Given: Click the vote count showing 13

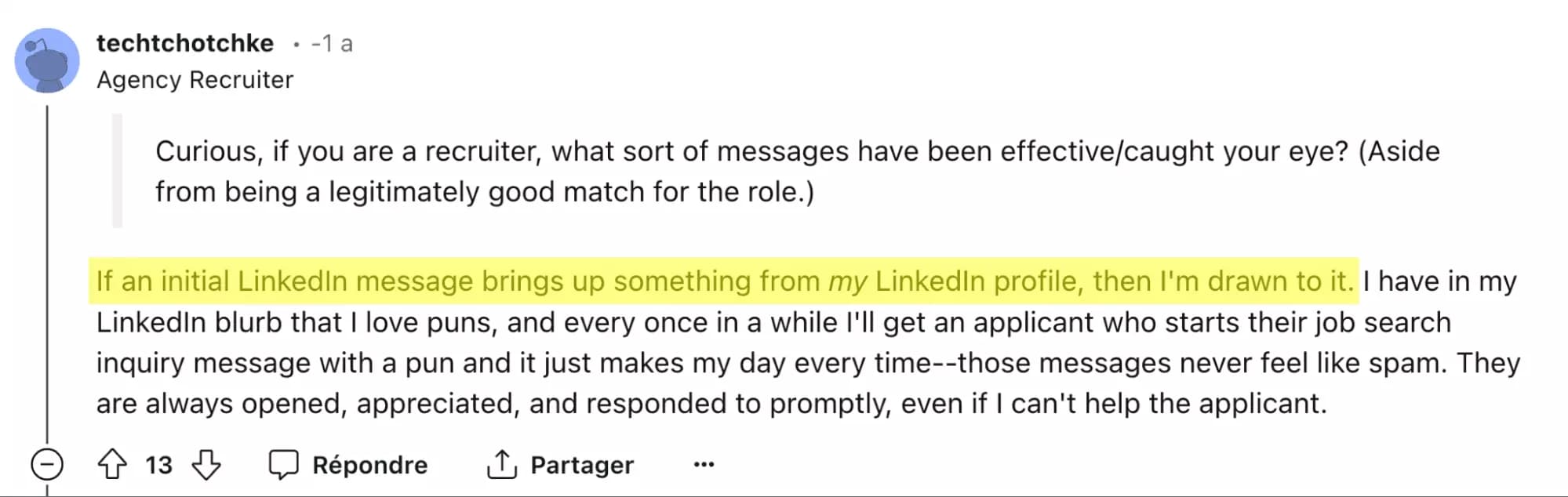Looking at the screenshot, I should point(159,465).
